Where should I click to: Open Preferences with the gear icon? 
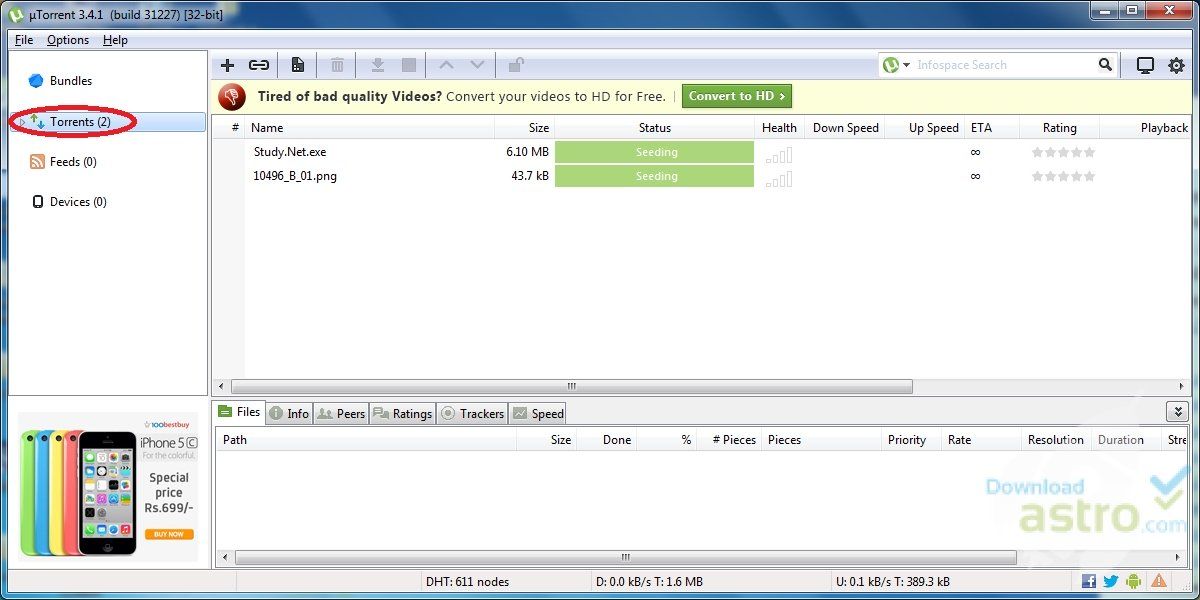coord(1176,65)
